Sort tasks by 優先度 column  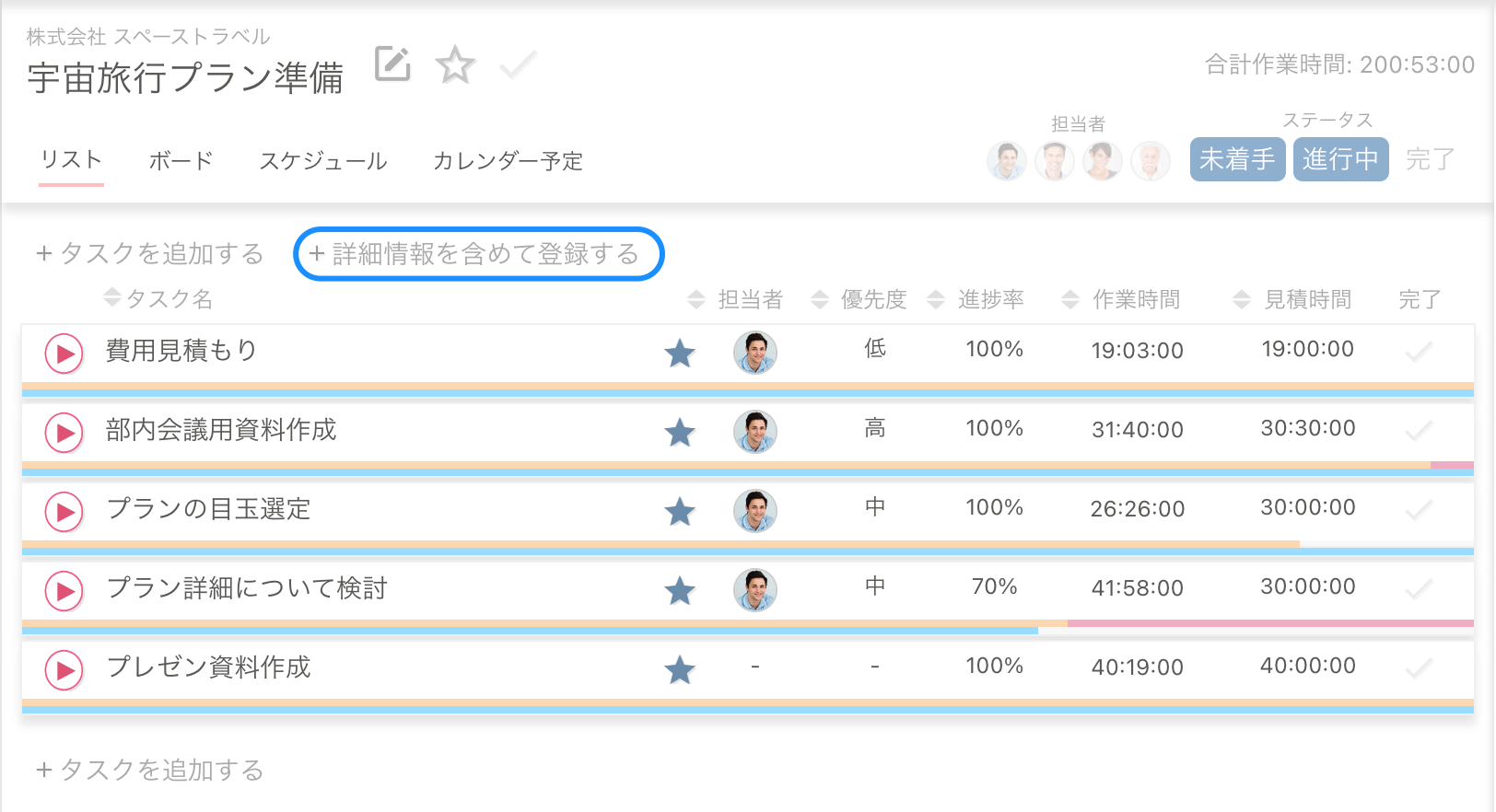pyautogui.click(x=860, y=299)
